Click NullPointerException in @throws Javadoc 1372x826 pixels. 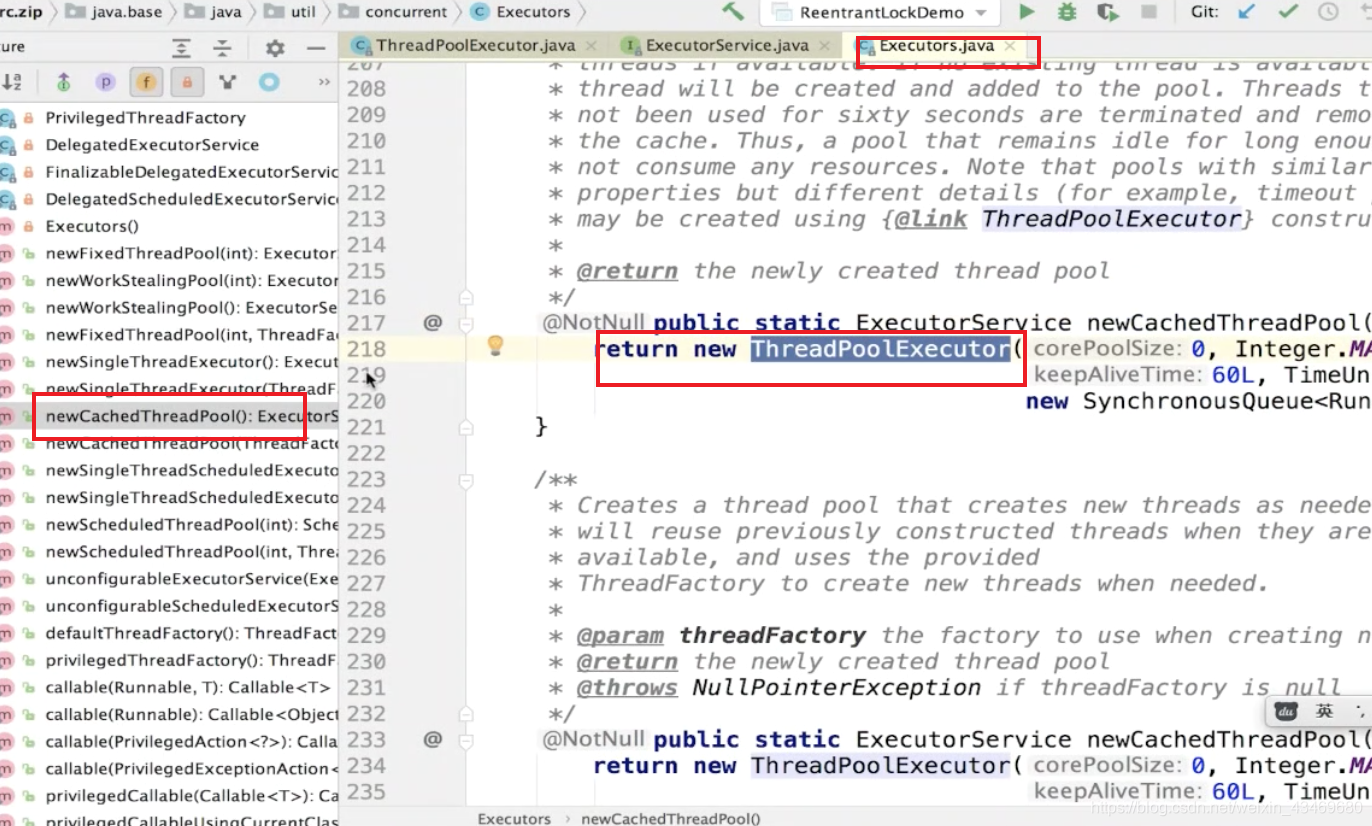[x=835, y=688]
